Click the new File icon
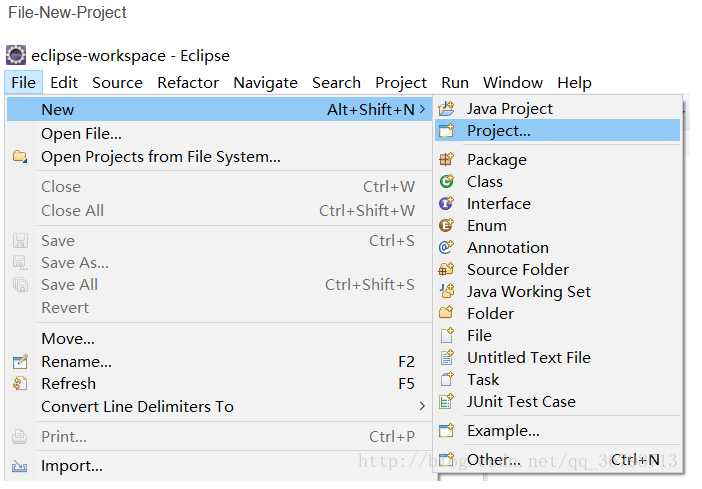The width and height of the screenshot is (702, 489). tap(446, 335)
